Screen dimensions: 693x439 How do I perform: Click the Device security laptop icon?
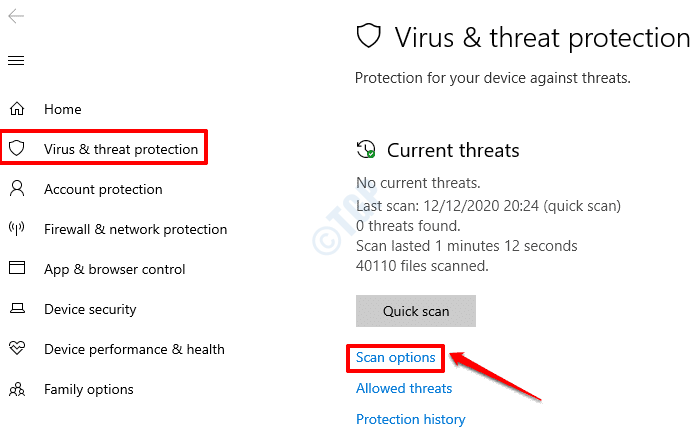17,308
